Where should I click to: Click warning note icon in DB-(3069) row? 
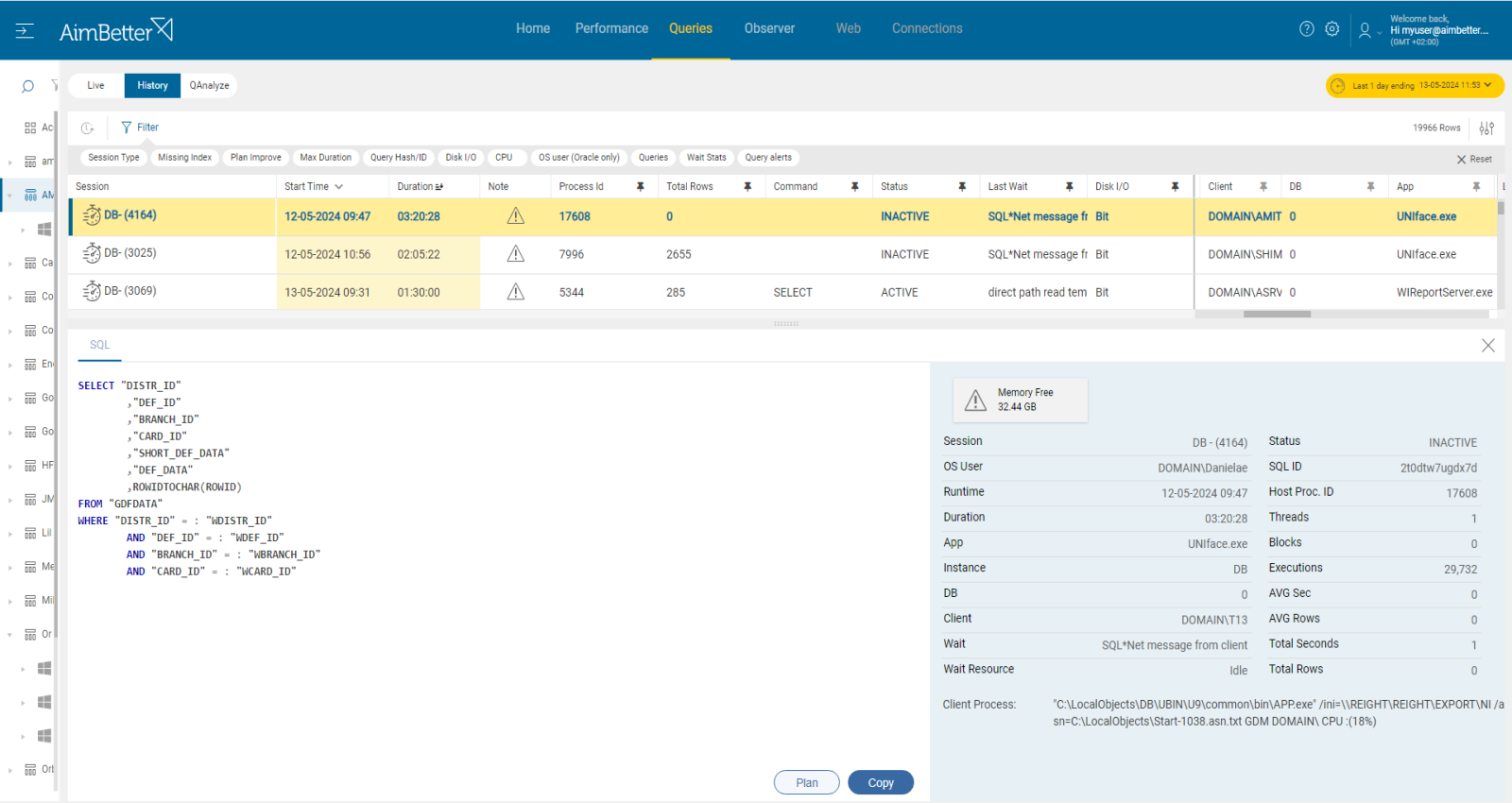[516, 292]
